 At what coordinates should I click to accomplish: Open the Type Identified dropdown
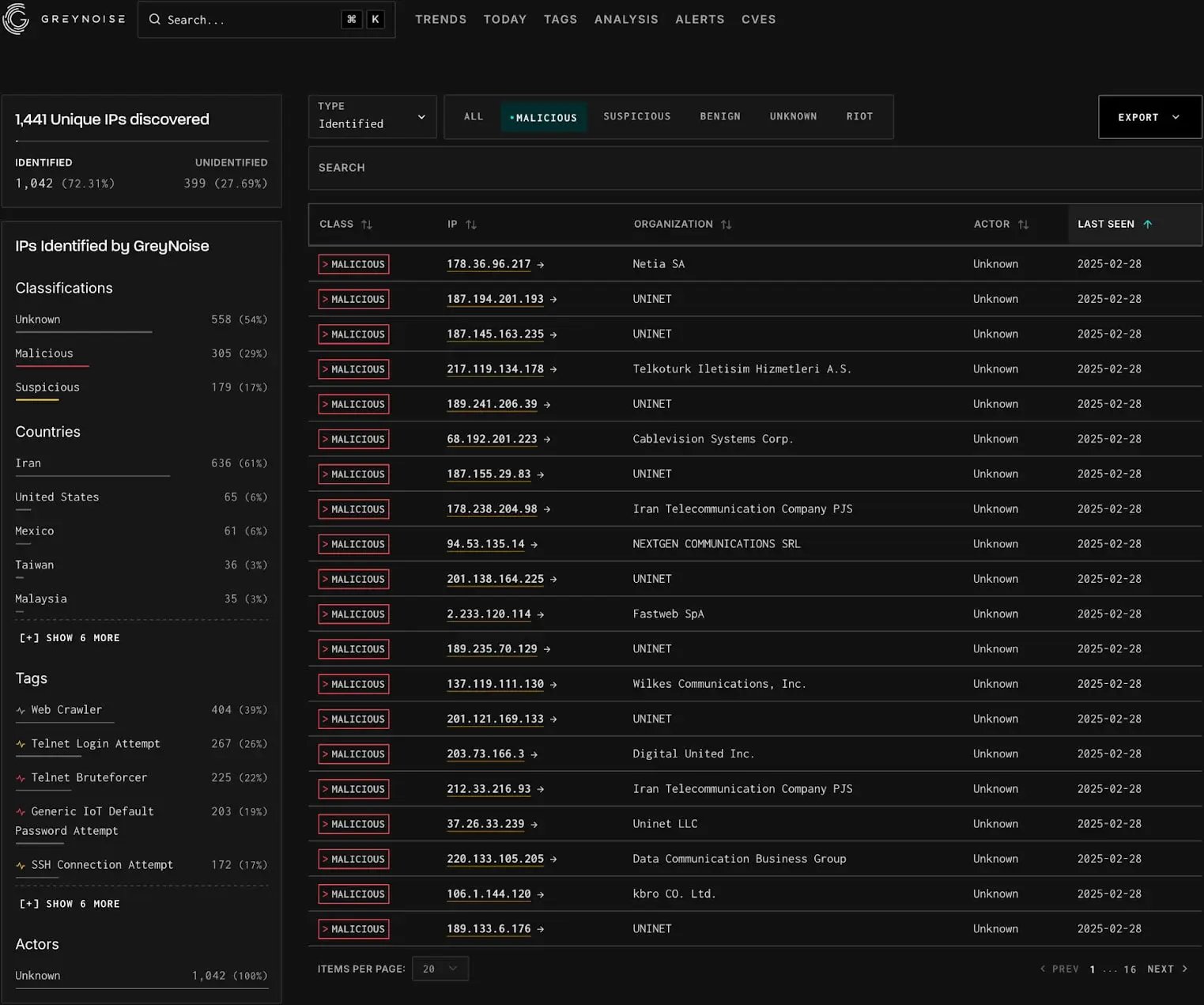coord(372,116)
